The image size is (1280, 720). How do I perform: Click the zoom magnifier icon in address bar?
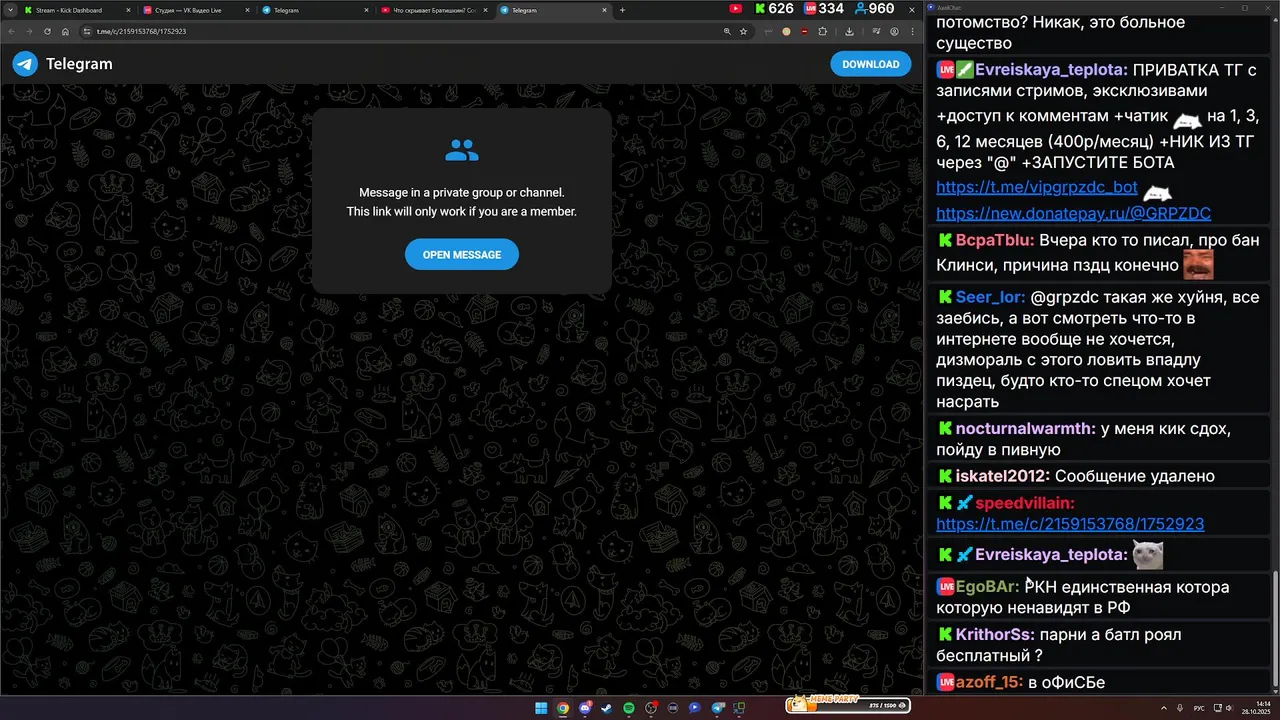coord(727,31)
